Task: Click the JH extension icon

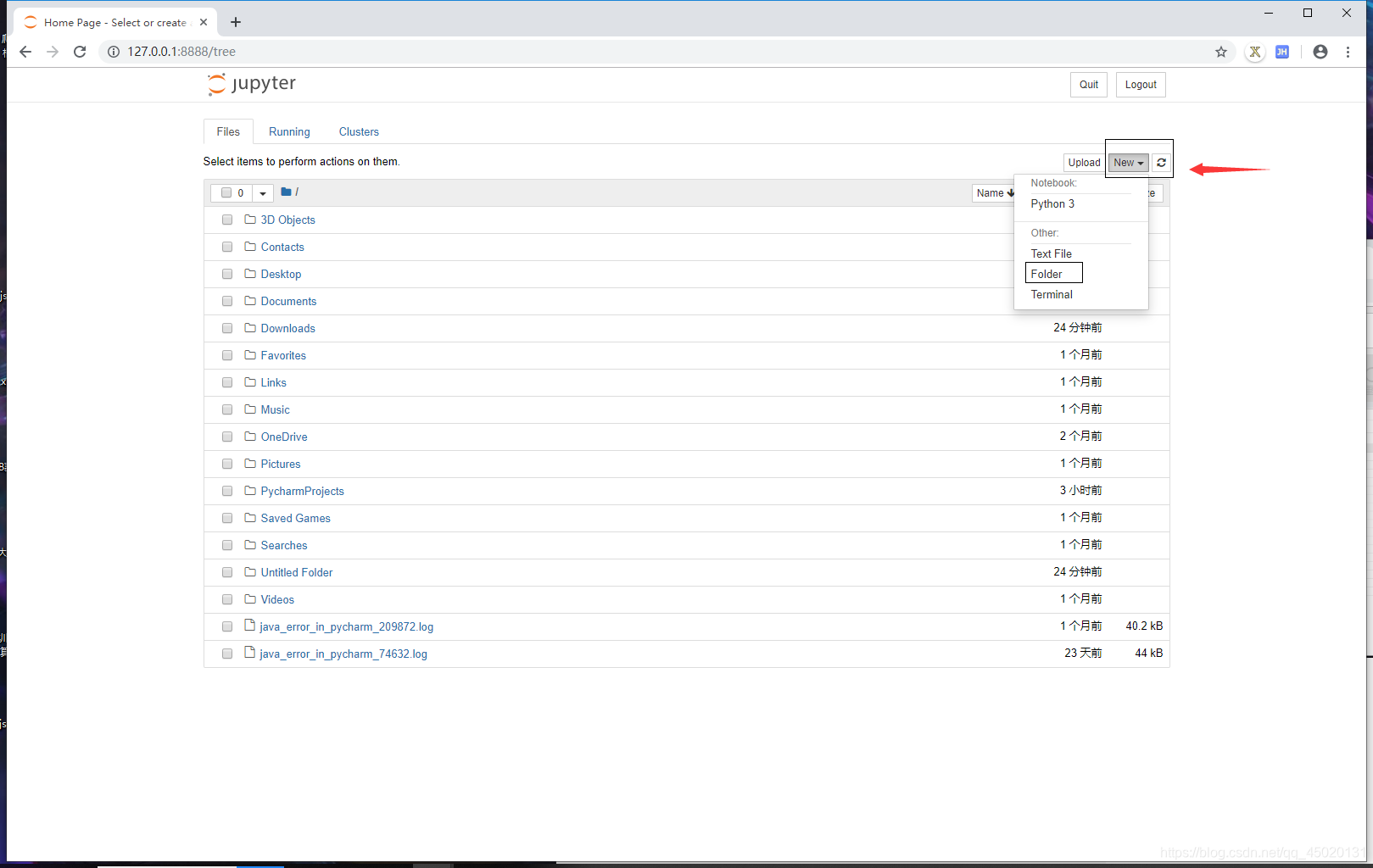Action: (1282, 52)
